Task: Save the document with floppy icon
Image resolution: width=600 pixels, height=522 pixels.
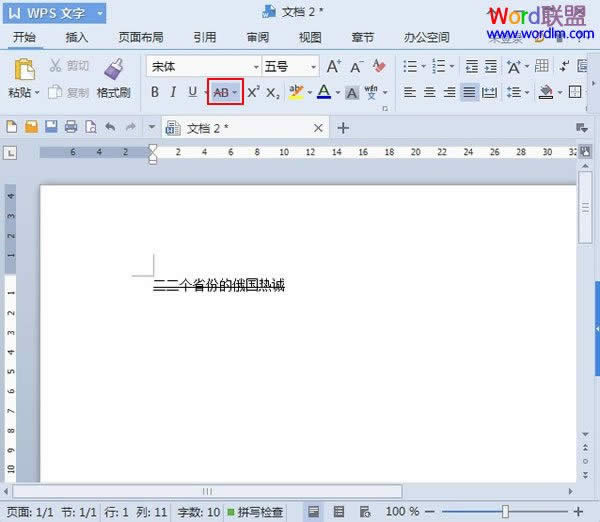Action: (51, 127)
